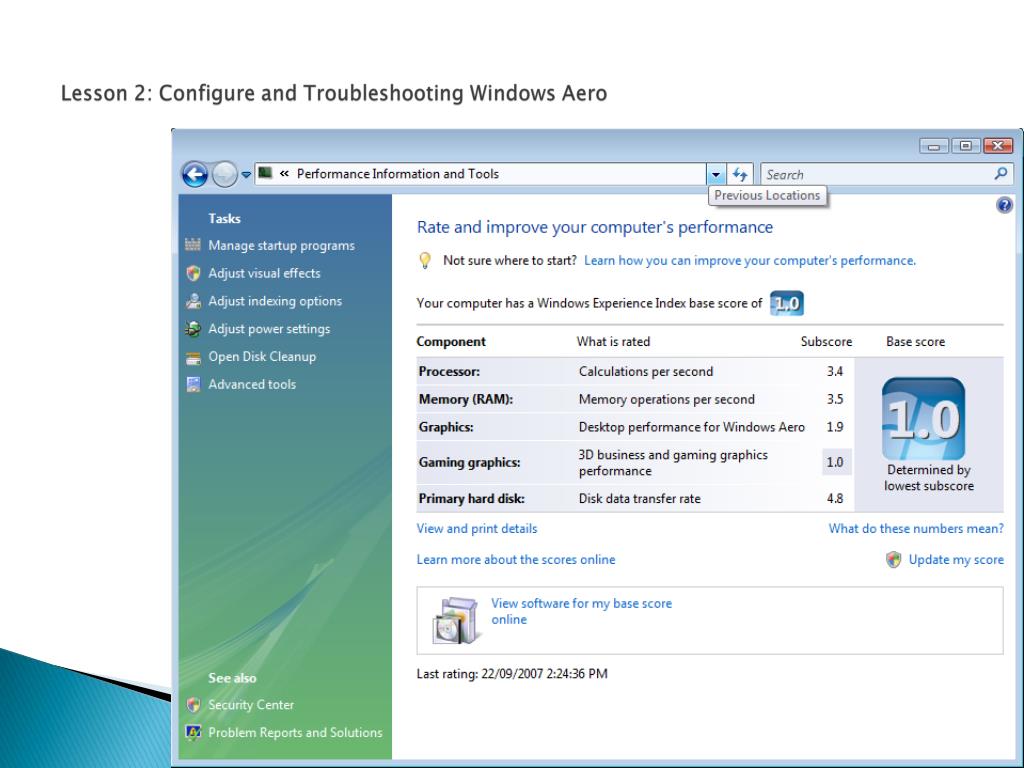Open Problem Reports and Solutions link
The width and height of the screenshot is (1024, 768).
point(295,733)
